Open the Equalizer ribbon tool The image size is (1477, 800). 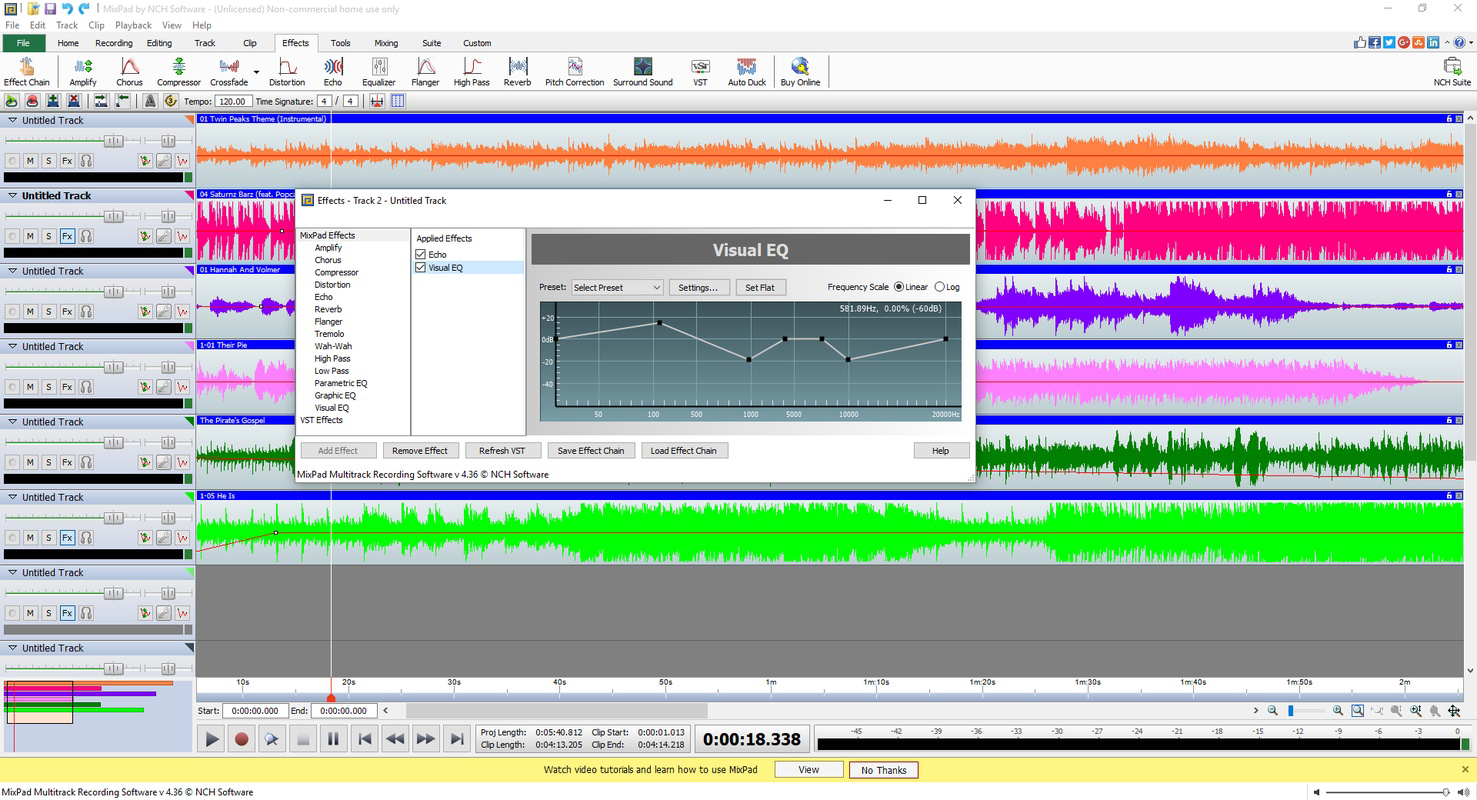point(378,71)
